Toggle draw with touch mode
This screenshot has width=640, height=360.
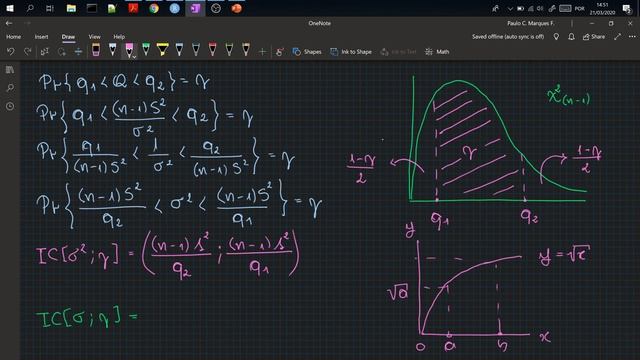point(280,51)
